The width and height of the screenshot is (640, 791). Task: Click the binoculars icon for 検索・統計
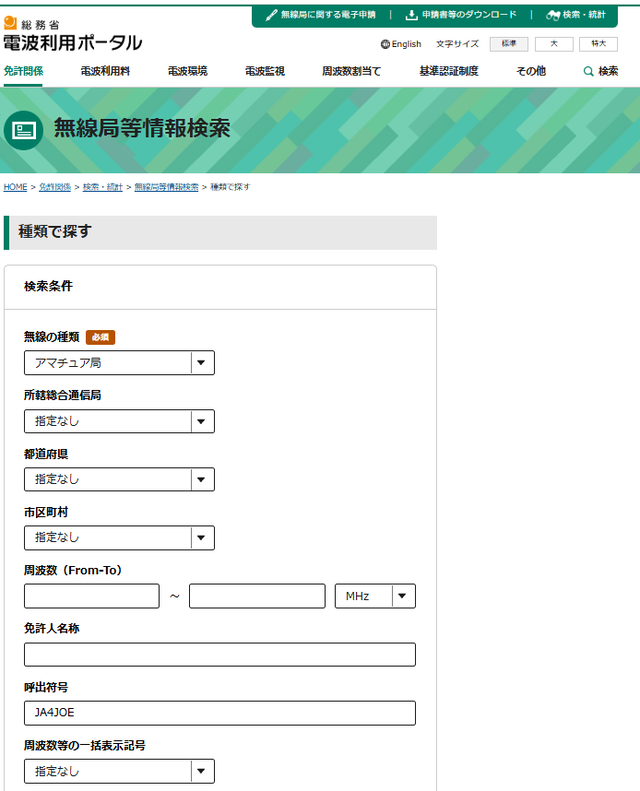coord(553,15)
